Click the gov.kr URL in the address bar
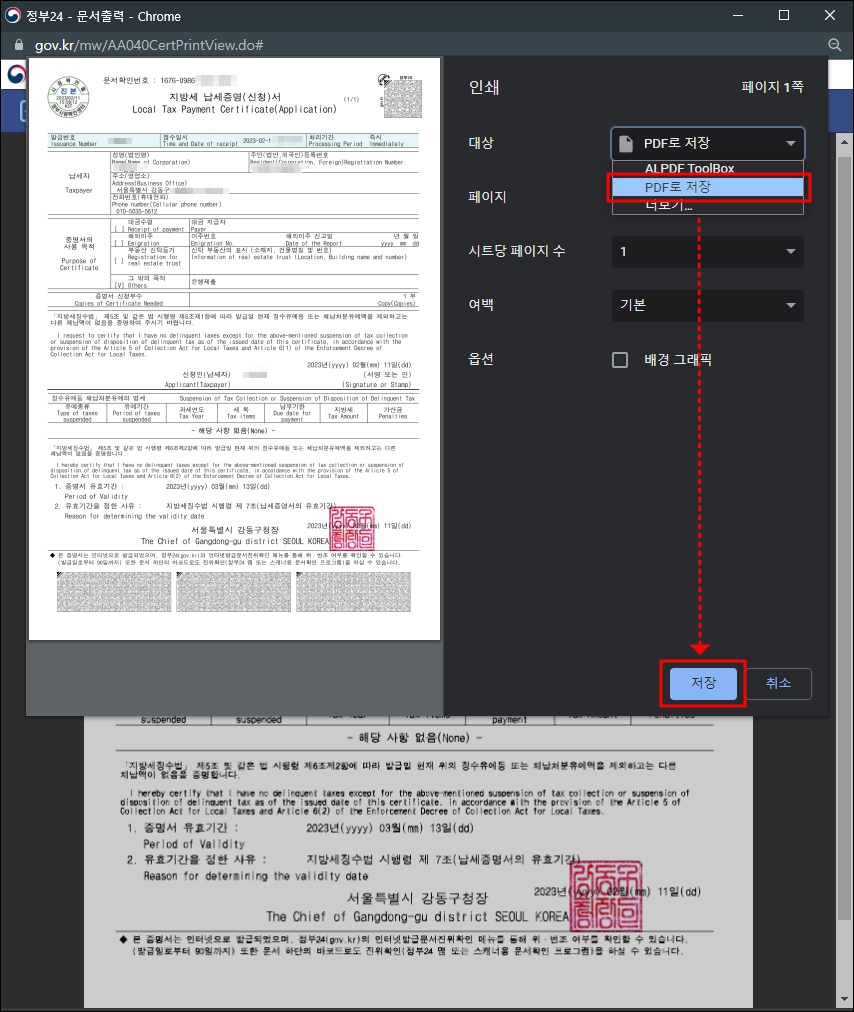 pyautogui.click(x=140, y=45)
